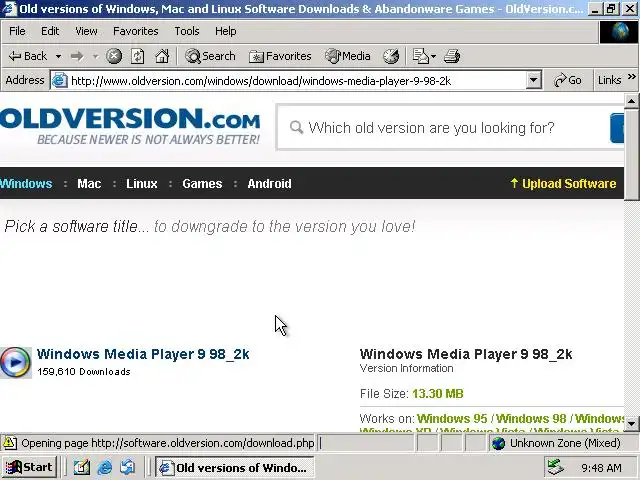Open the Favorites toolbar button
Viewport: 640px width, 480px height.
280,56
